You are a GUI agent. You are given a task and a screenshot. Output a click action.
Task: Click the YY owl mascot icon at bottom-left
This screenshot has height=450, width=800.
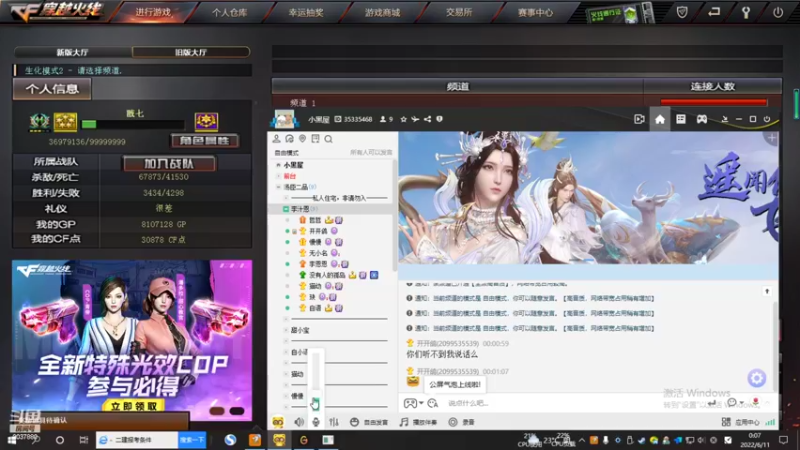[278, 422]
